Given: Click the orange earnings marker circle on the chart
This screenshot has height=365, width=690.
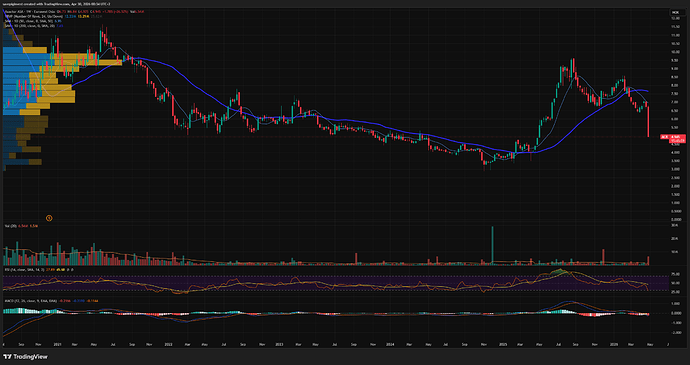Looking at the screenshot, I should pyautogui.click(x=50, y=218).
